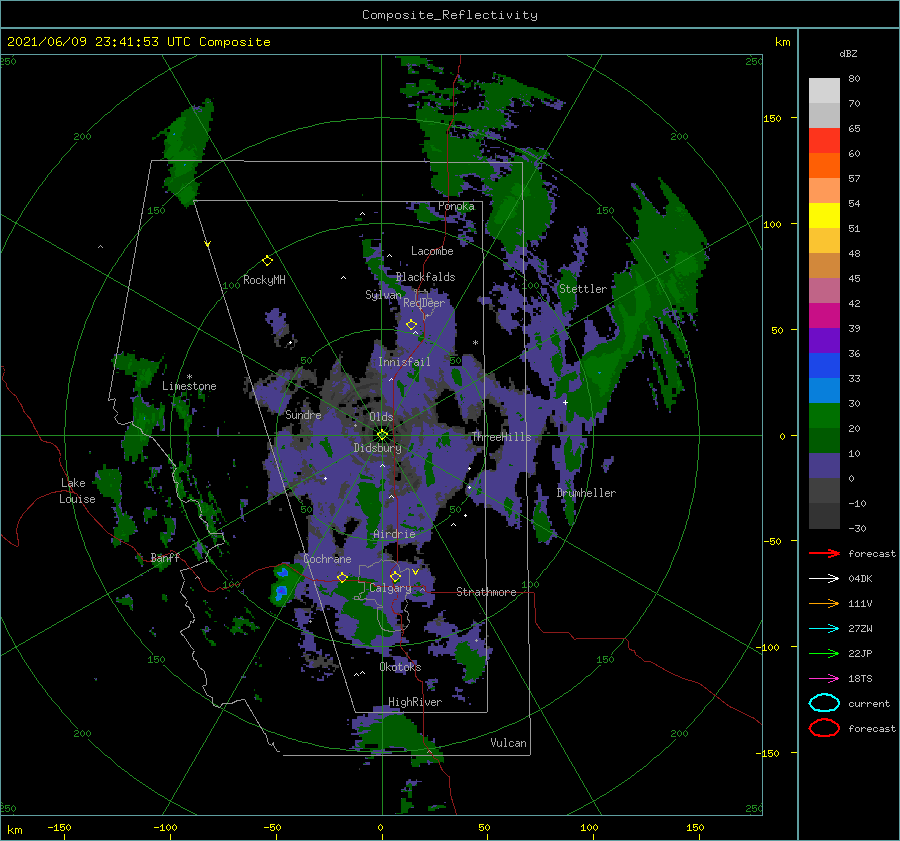
Task: Click the Airdrie label
Action: click(x=394, y=534)
